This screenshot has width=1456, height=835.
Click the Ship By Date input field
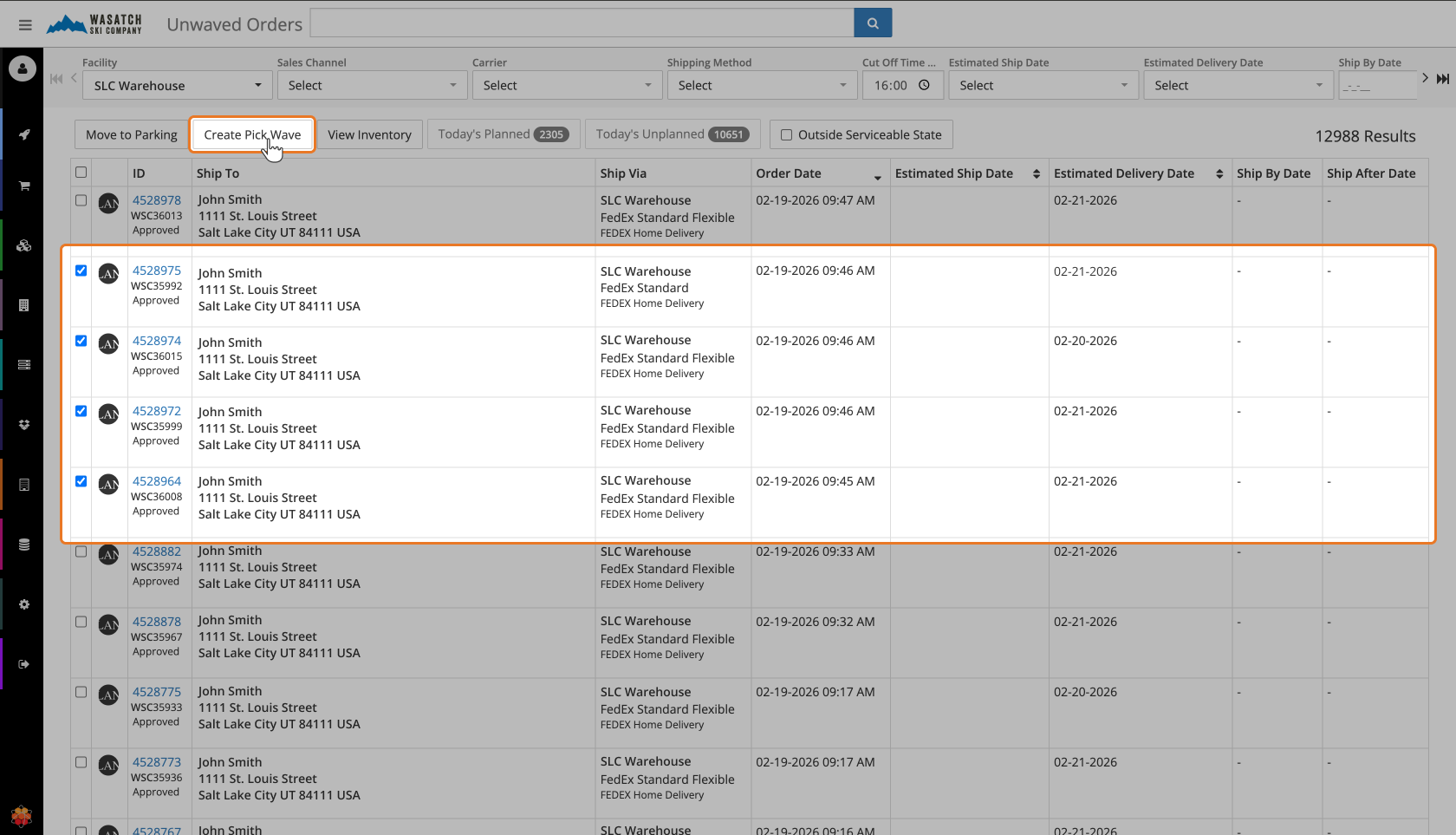[x=1377, y=85]
